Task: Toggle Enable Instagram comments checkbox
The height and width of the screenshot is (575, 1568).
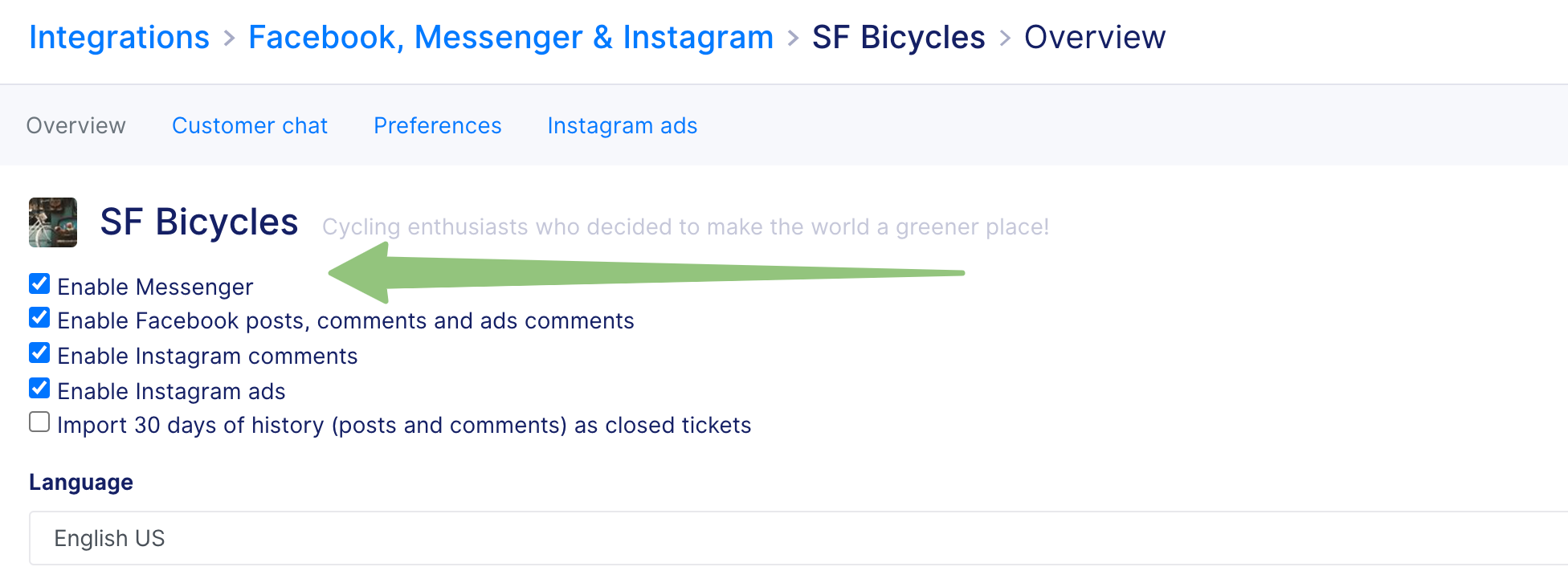Action: click(39, 353)
